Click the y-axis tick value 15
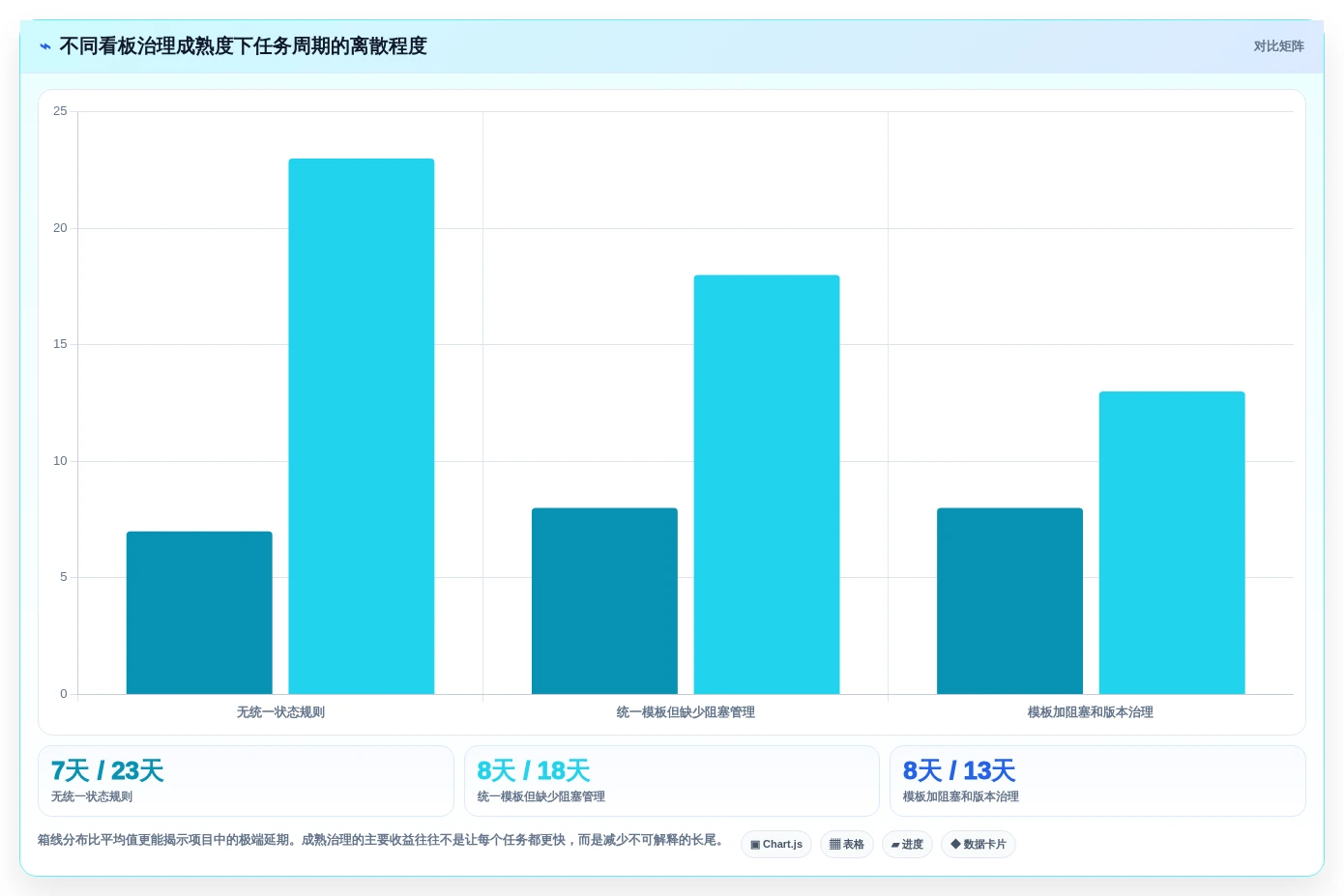 [x=60, y=344]
